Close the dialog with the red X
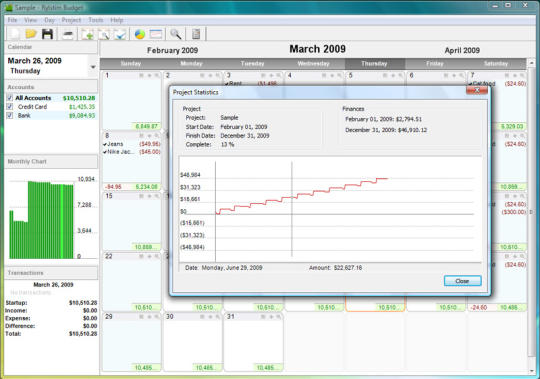Viewport: 540px width, 379px height. pos(477,90)
